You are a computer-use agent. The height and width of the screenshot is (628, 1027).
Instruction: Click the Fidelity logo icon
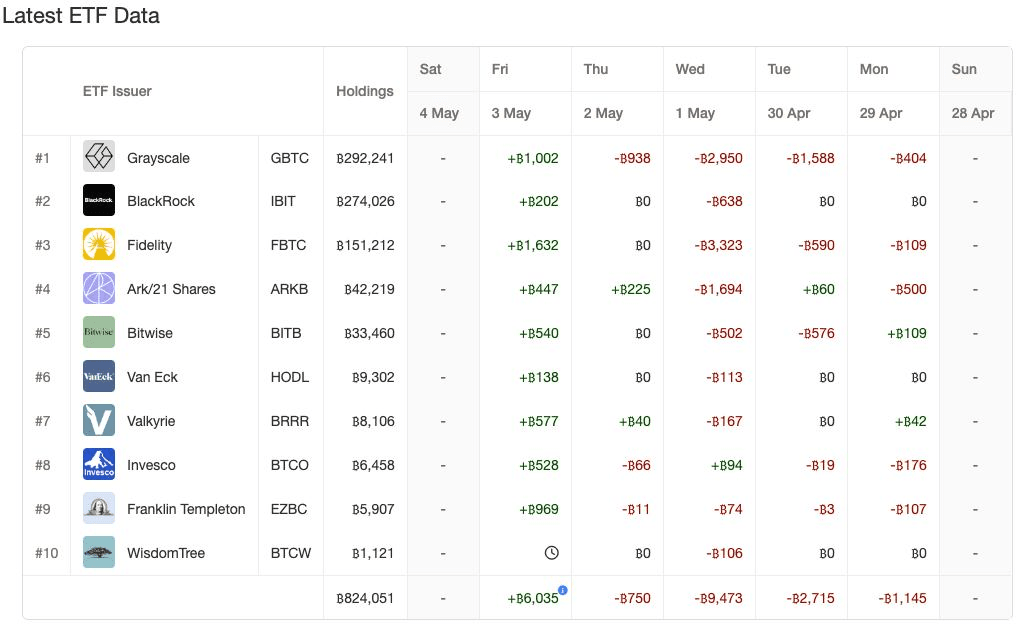(x=99, y=245)
